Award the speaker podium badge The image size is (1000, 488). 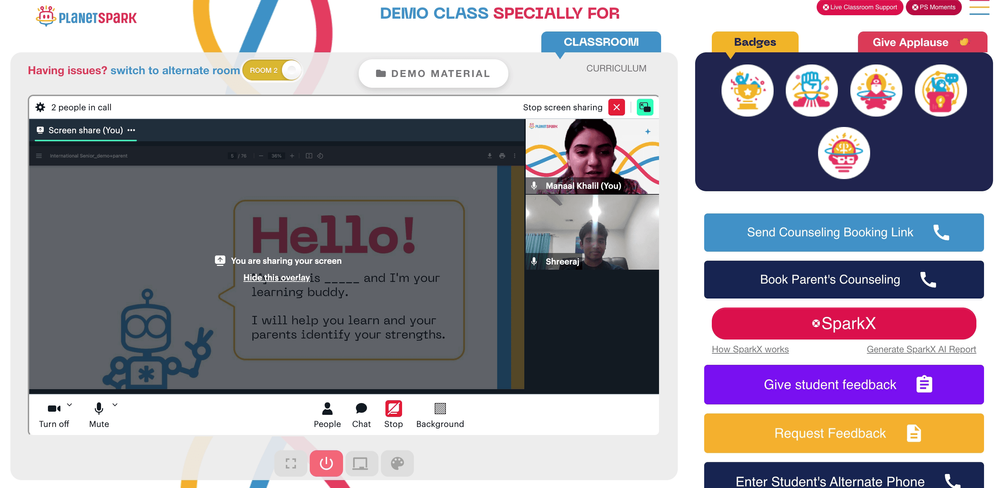[x=941, y=91]
